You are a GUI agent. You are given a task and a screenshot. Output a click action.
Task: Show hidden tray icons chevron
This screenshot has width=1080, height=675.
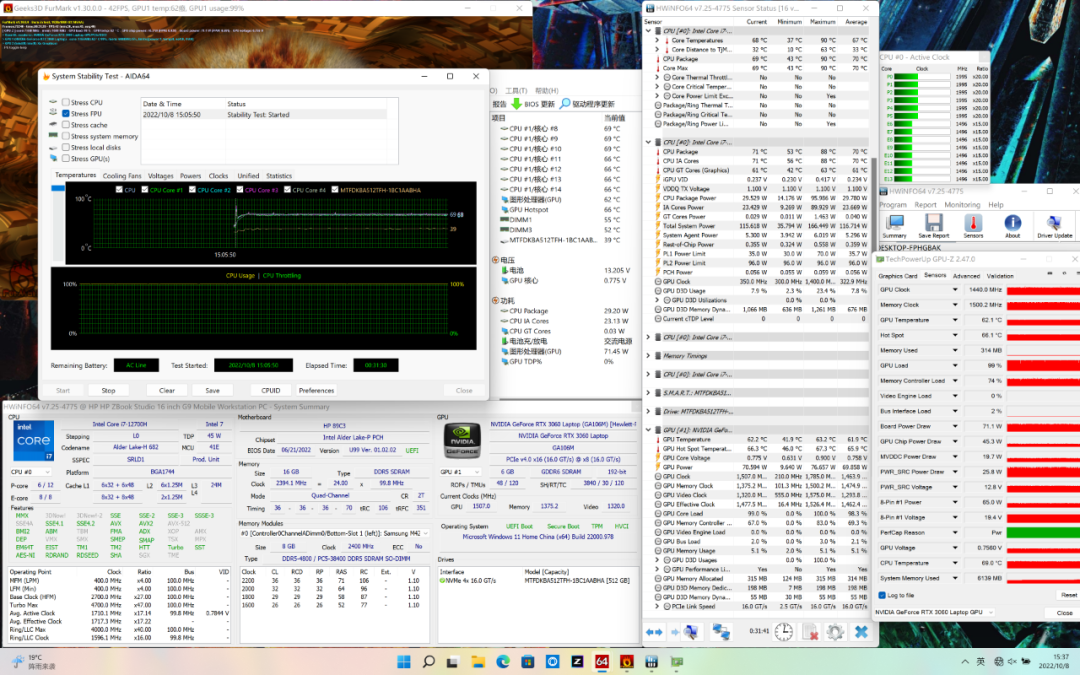point(964,662)
